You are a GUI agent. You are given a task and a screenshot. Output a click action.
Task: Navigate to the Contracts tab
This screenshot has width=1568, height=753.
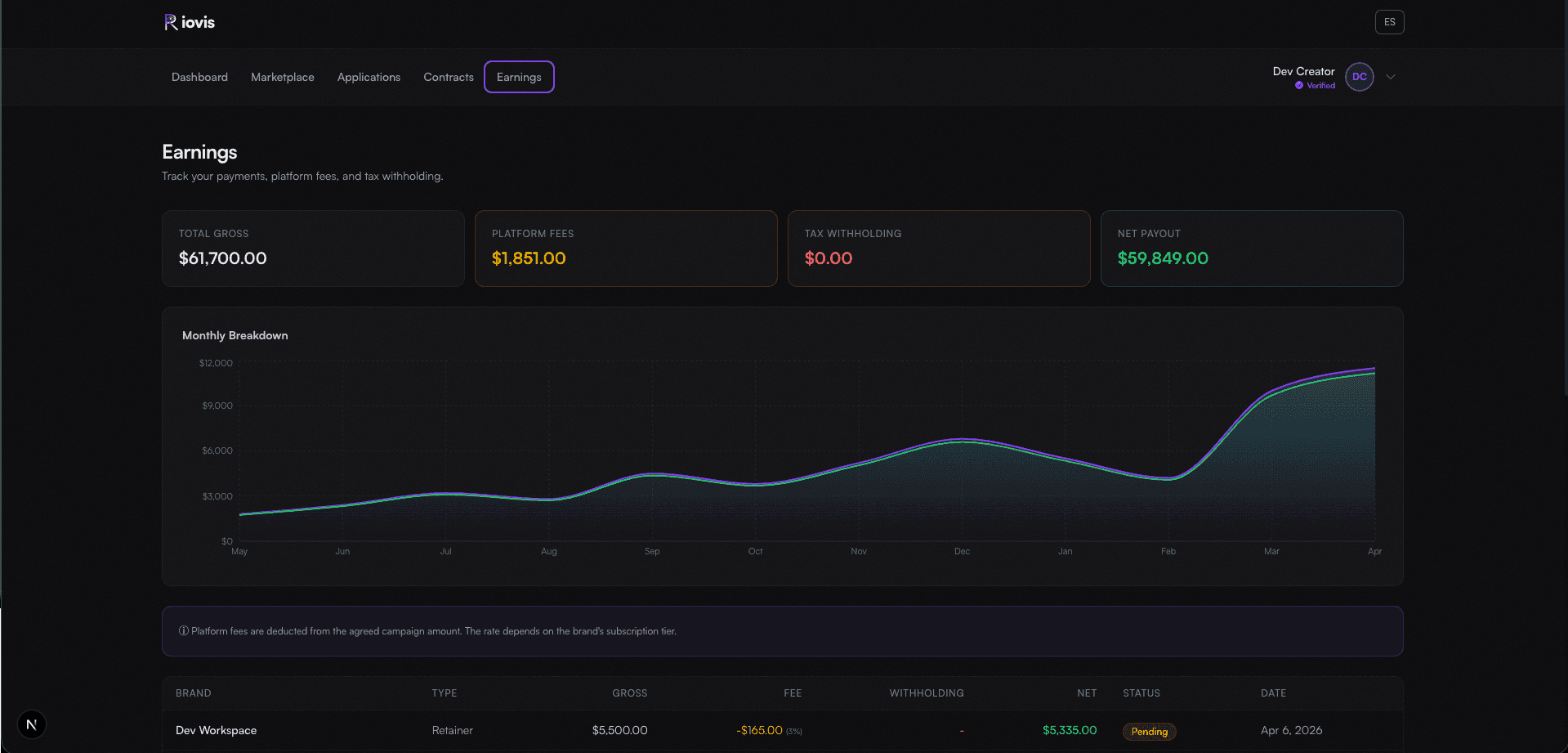coord(449,77)
